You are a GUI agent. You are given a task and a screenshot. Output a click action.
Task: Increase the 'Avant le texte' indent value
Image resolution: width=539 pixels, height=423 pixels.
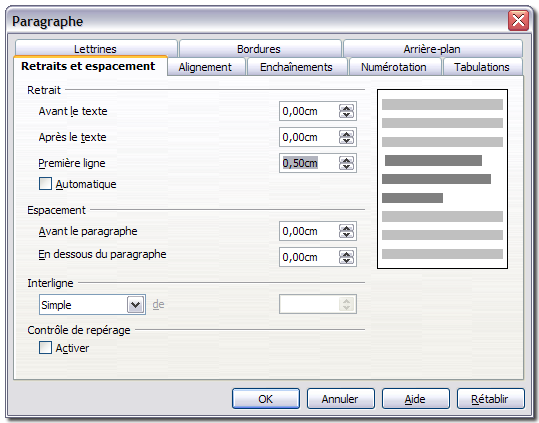(x=346, y=108)
